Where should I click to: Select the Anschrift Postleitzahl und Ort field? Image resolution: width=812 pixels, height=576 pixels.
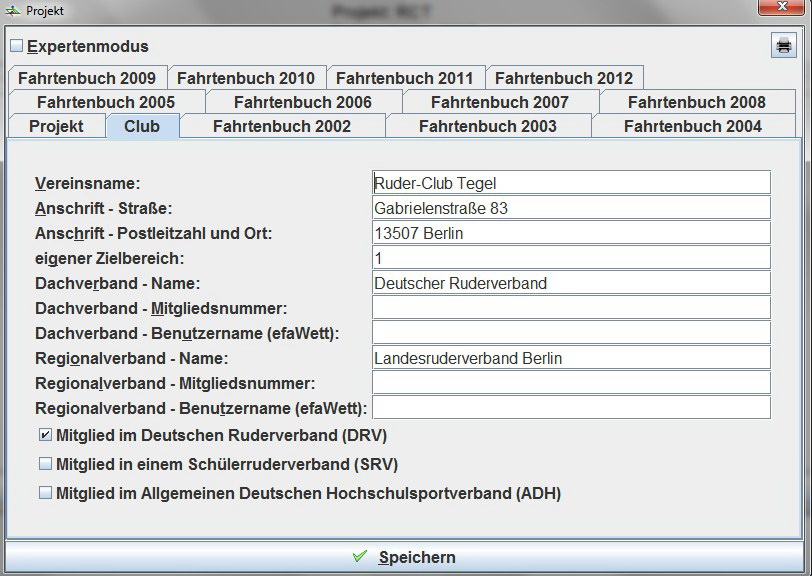(570, 232)
